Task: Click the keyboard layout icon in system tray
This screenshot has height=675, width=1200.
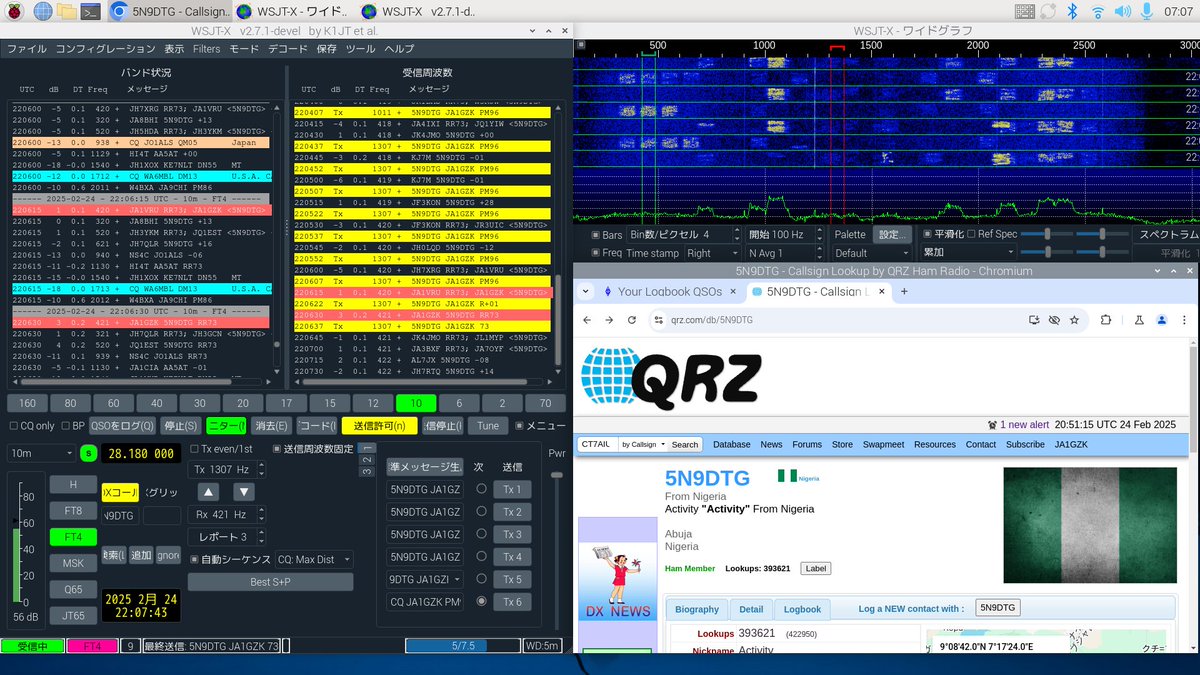Action: click(1025, 12)
